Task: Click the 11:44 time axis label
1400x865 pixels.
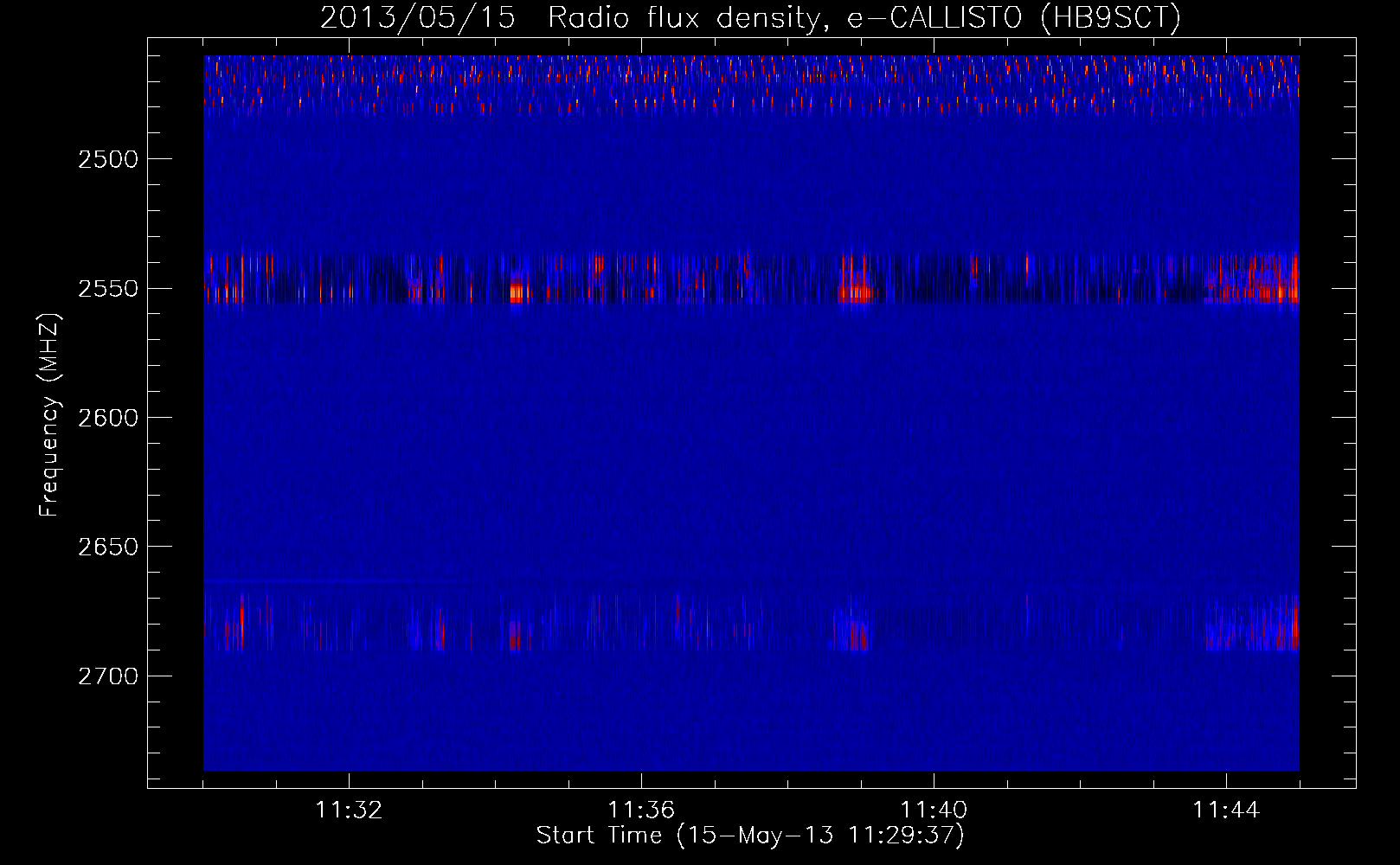Action: pyautogui.click(x=1226, y=811)
